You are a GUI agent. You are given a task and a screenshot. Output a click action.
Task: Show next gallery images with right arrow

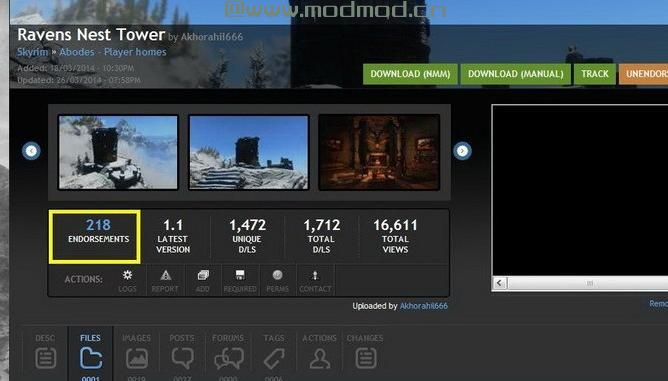462,151
